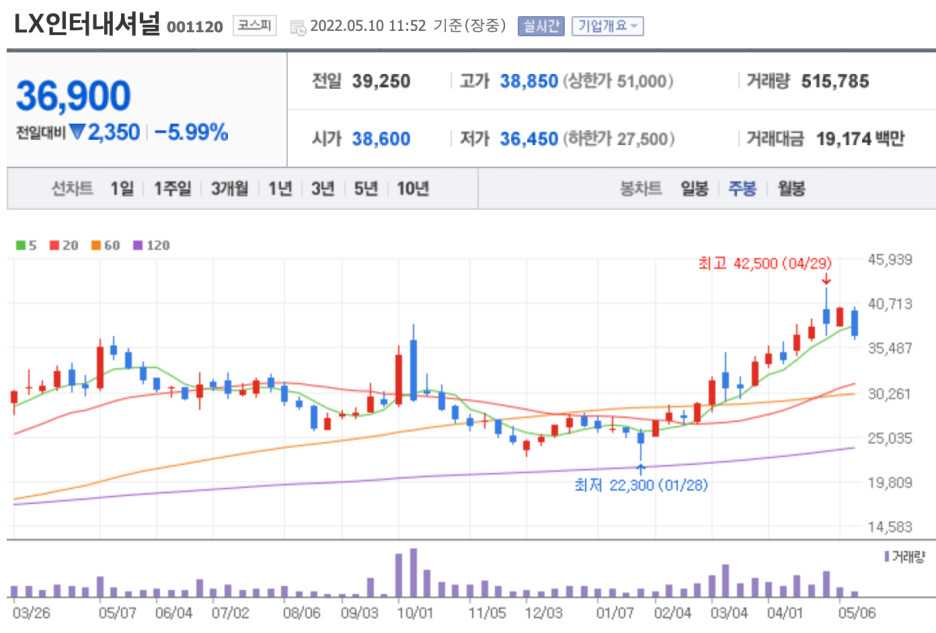Click the 코스피 market badge
Viewport: 936px width, 633px height.
point(254,25)
